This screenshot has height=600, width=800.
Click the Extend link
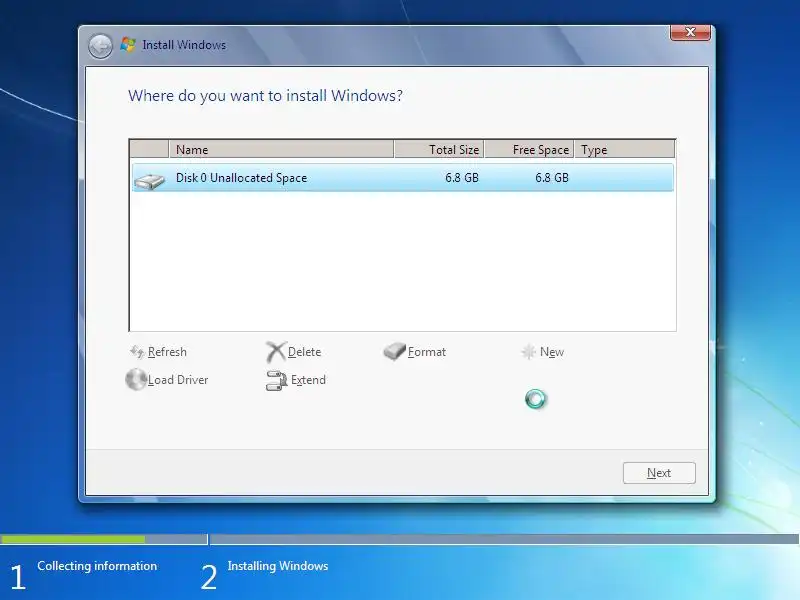point(308,380)
